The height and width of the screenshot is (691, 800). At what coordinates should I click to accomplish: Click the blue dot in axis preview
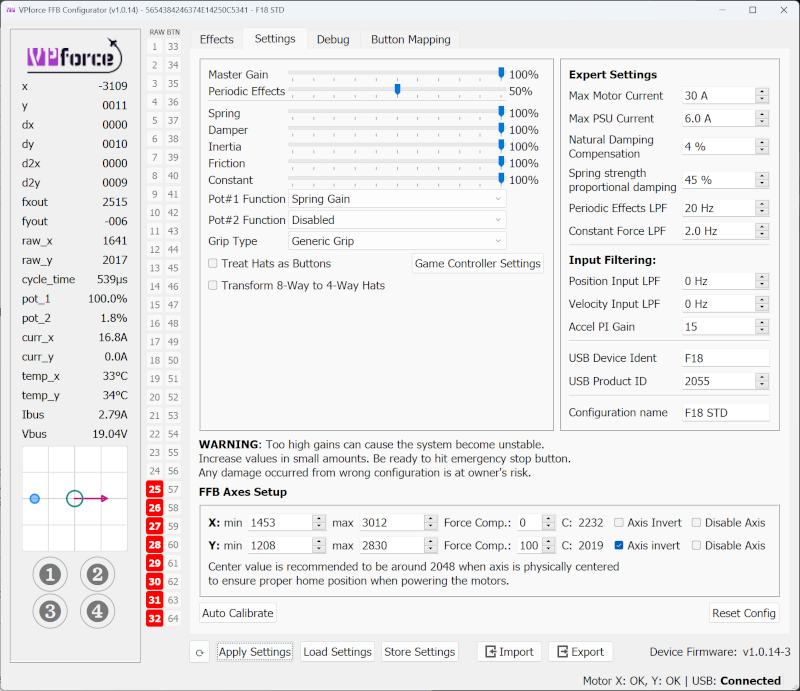click(x=35, y=499)
